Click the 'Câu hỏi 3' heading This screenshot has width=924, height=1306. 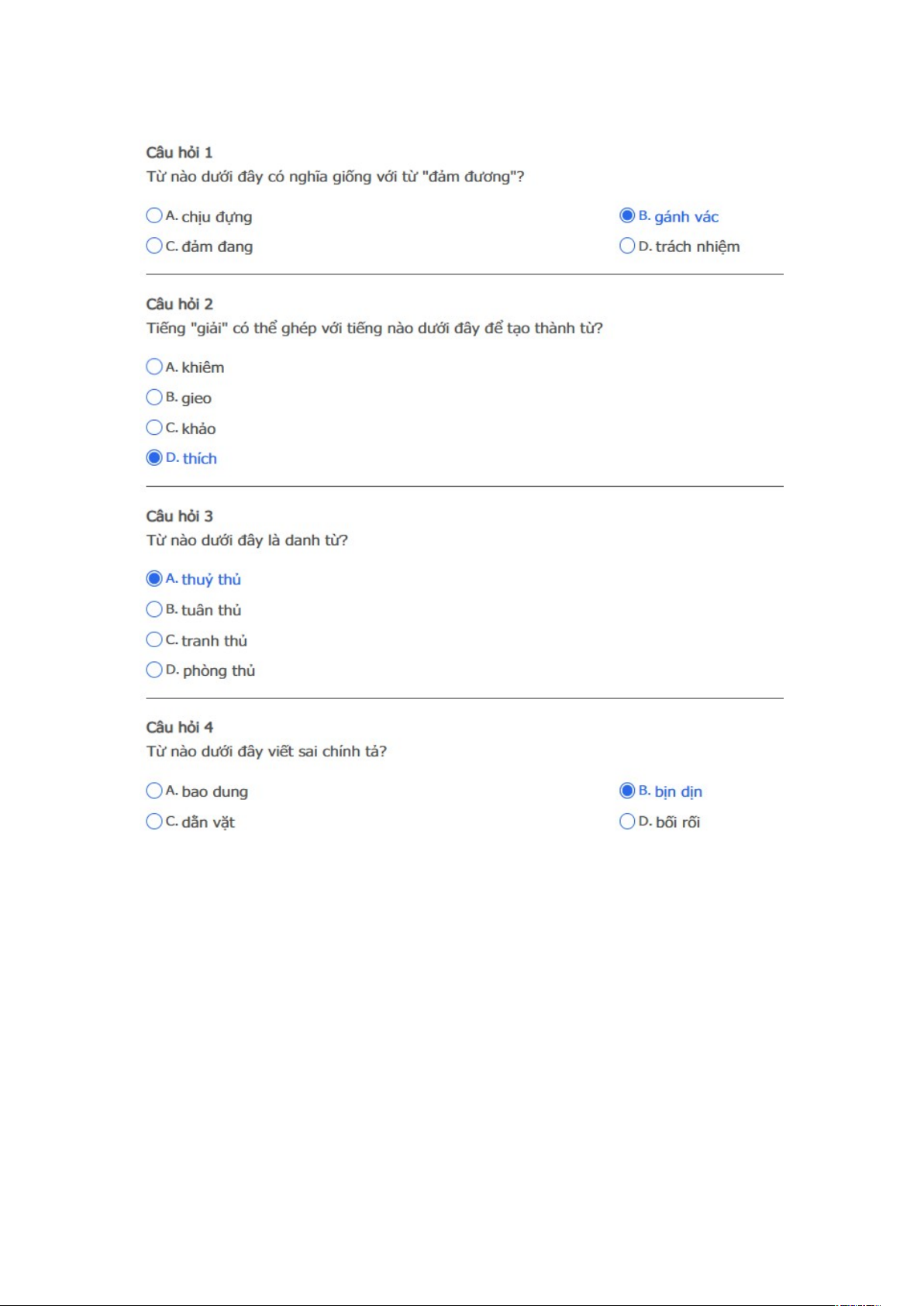click(x=179, y=516)
